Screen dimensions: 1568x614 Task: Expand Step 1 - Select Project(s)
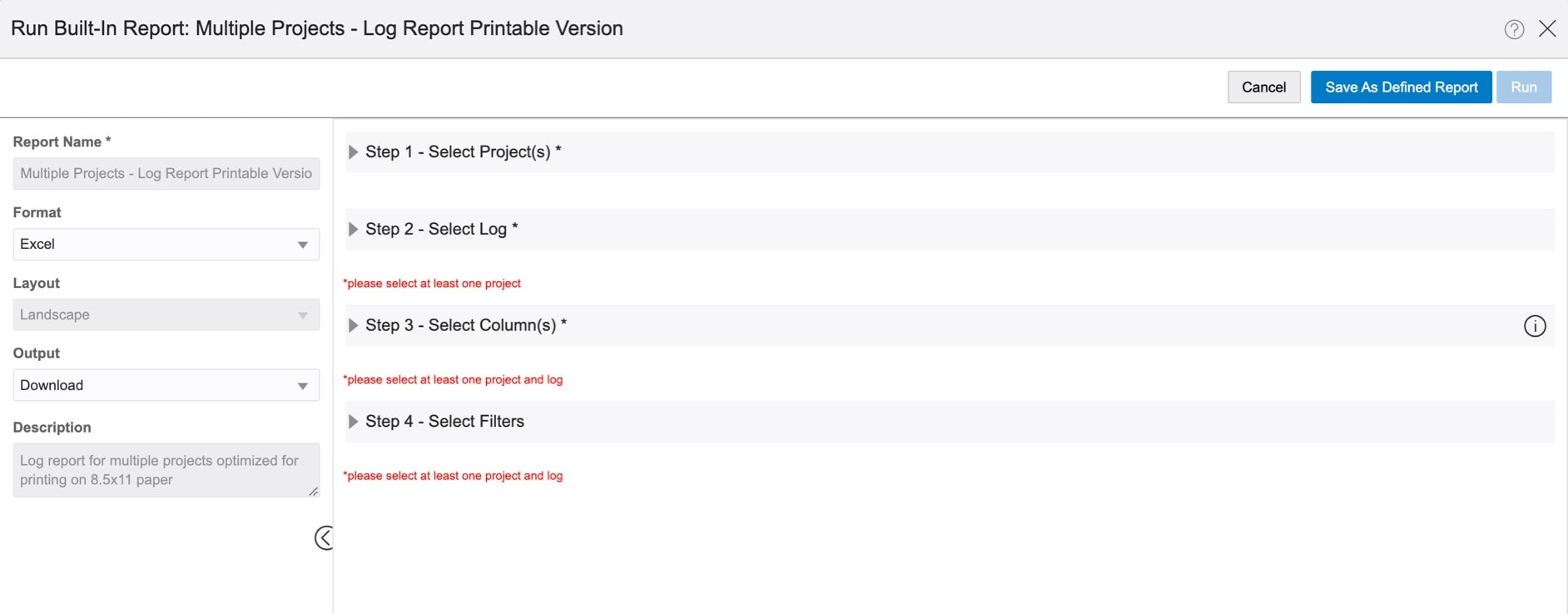[464, 152]
